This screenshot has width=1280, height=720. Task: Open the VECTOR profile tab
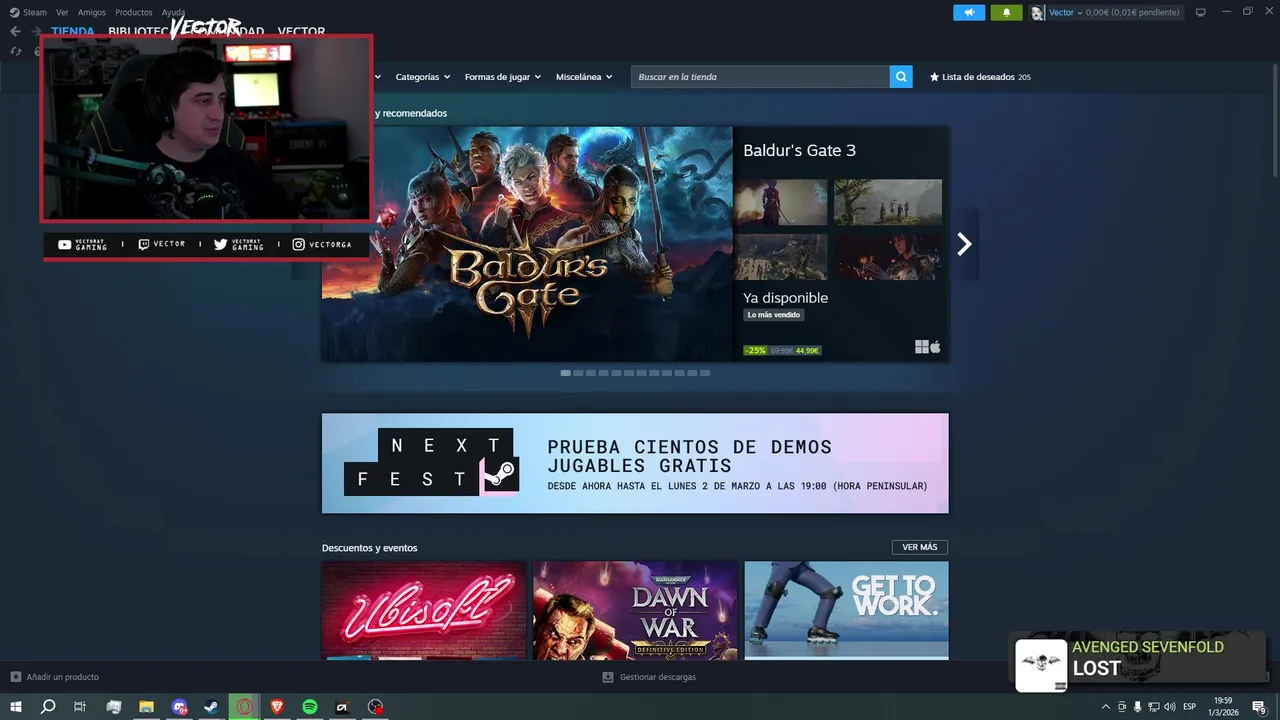(301, 31)
